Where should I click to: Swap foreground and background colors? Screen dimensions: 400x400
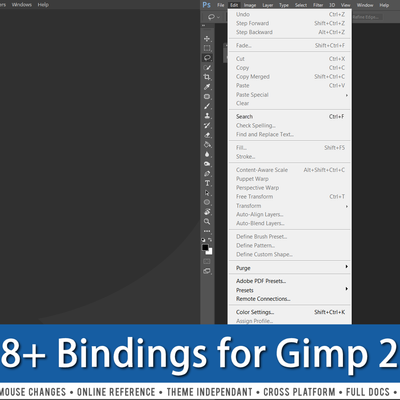tap(210, 240)
